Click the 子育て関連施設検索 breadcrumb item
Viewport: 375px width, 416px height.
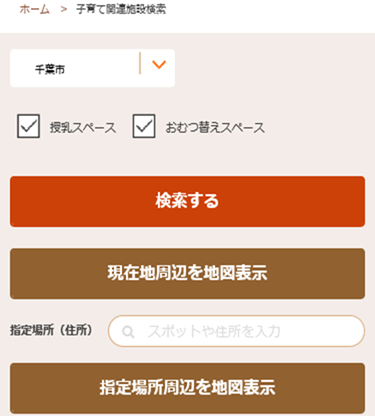[121, 9]
